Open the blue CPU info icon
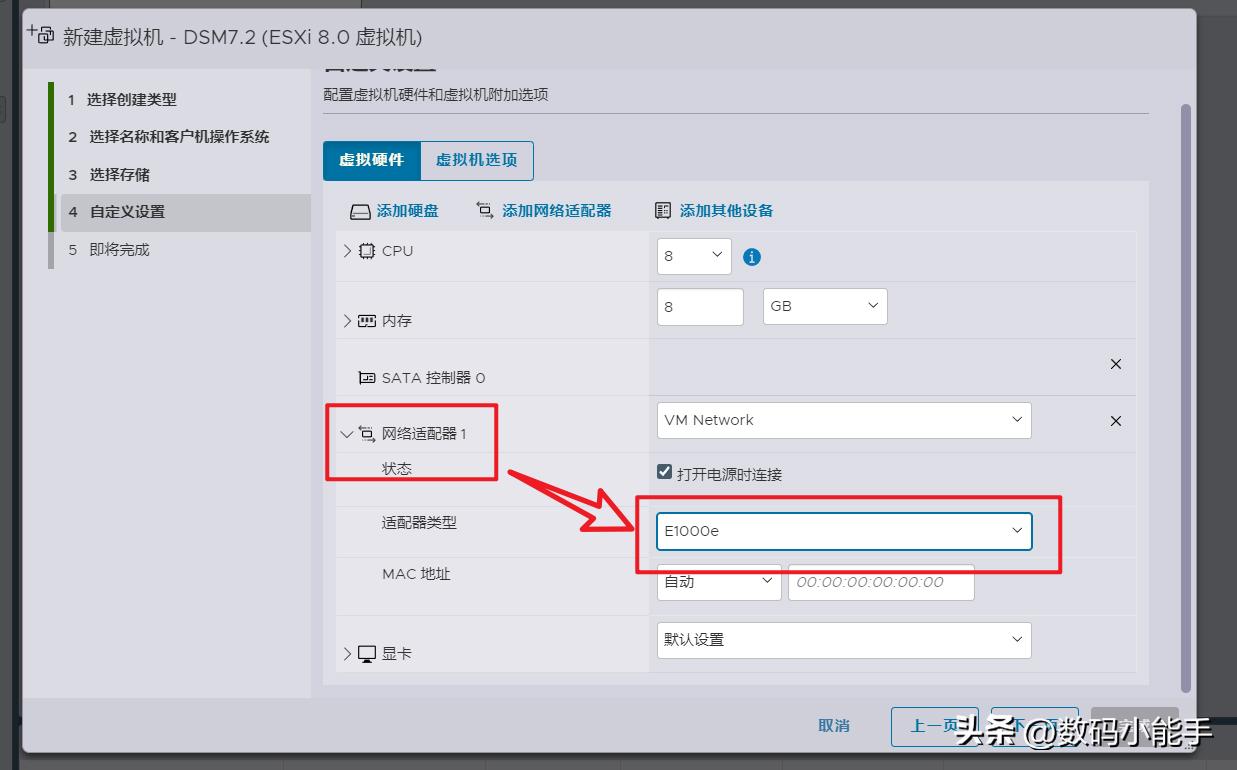1237x770 pixels. [751, 256]
